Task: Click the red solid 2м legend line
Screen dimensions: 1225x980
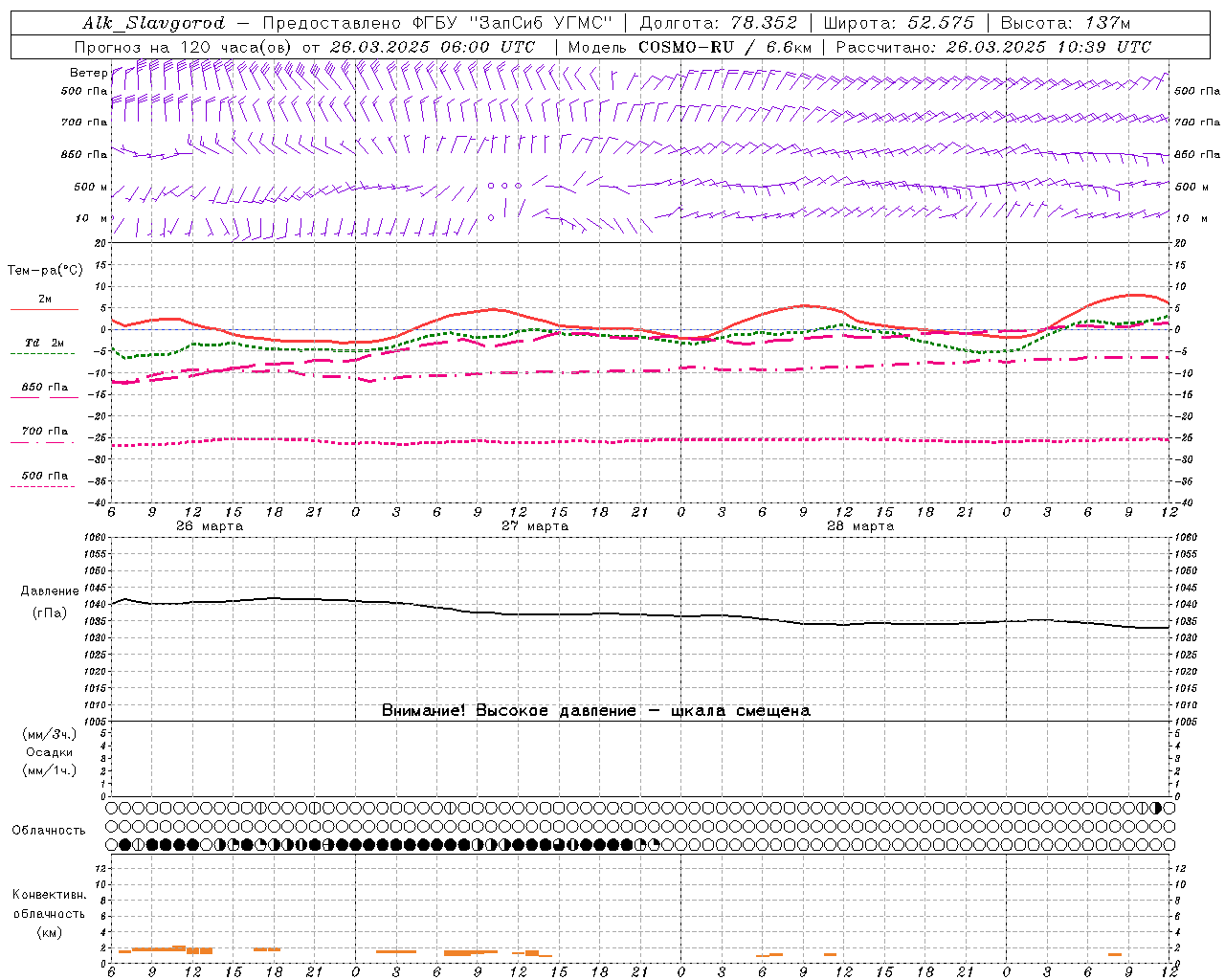Action: coord(44,310)
